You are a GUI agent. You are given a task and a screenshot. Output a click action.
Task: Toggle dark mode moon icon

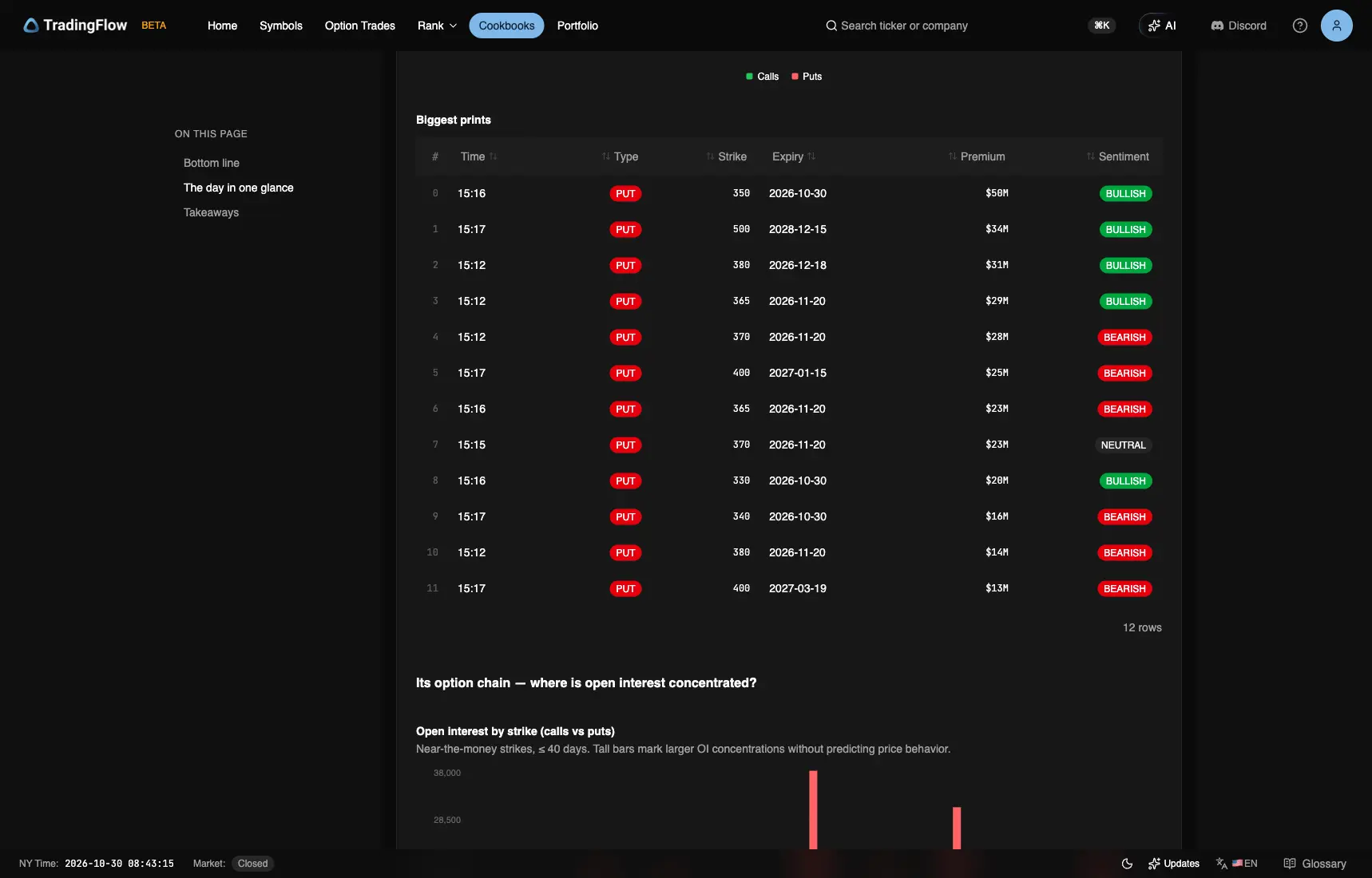(x=1127, y=864)
